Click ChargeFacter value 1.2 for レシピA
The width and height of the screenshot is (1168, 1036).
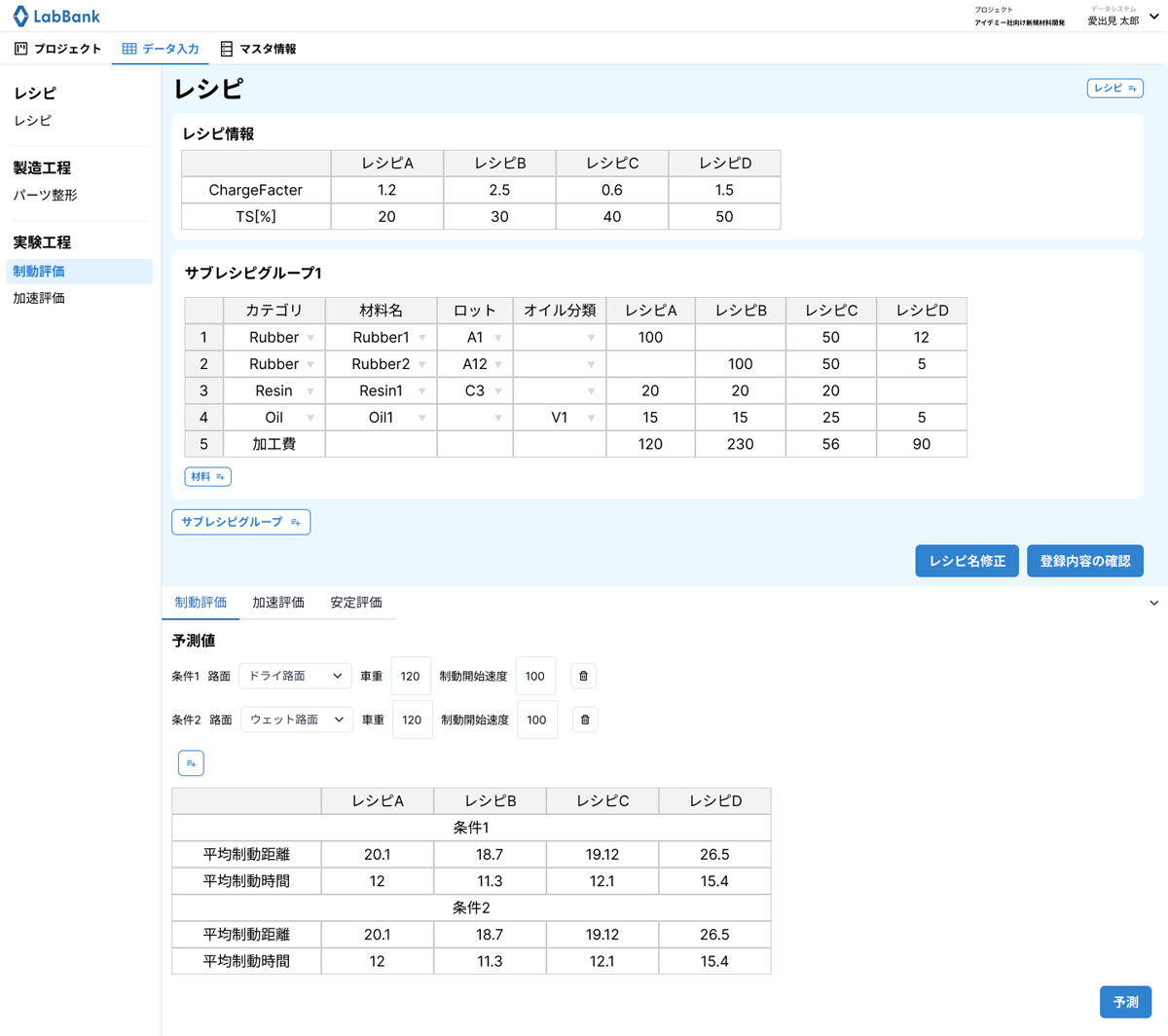[x=387, y=190]
